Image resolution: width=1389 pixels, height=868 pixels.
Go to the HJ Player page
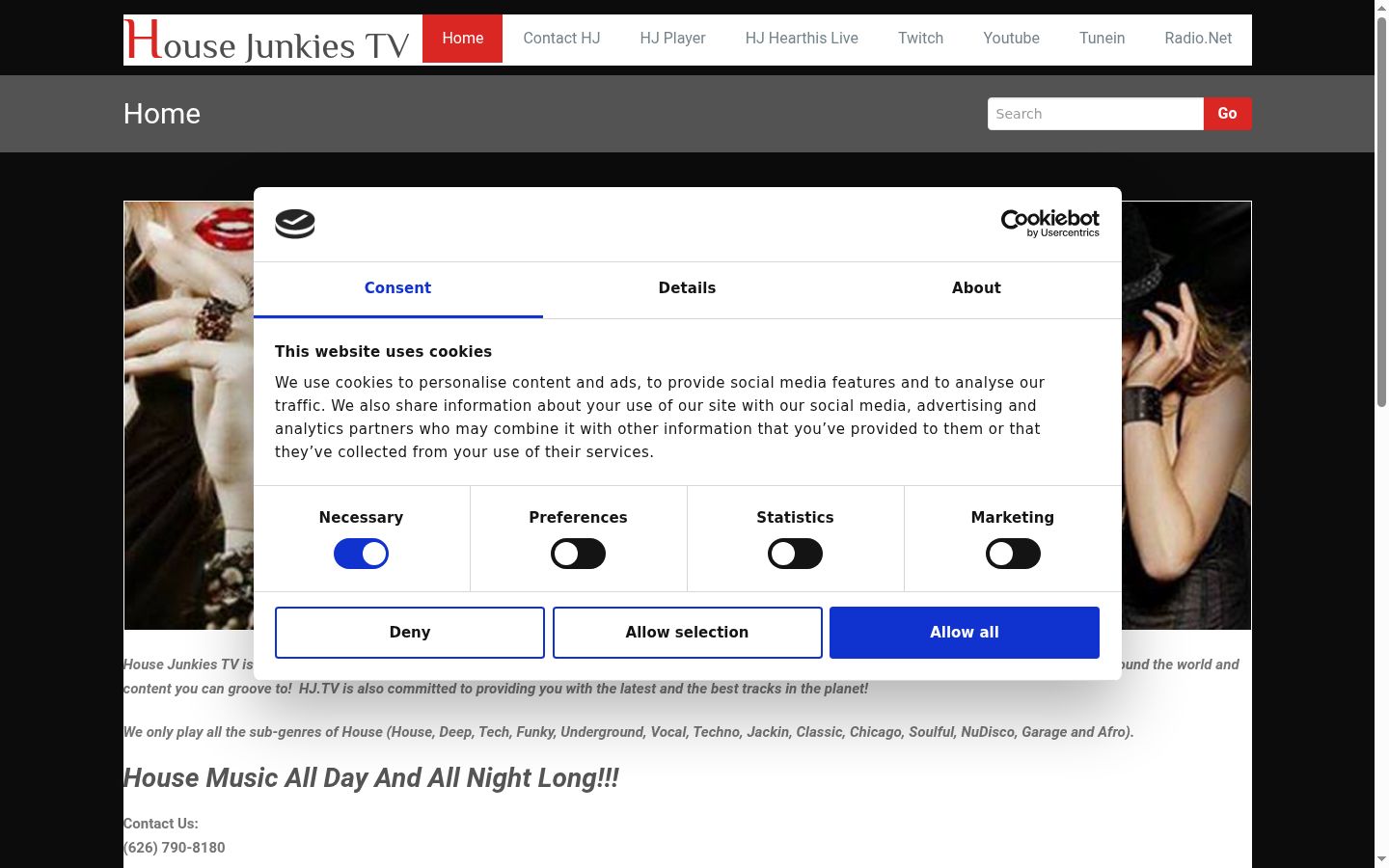(672, 39)
